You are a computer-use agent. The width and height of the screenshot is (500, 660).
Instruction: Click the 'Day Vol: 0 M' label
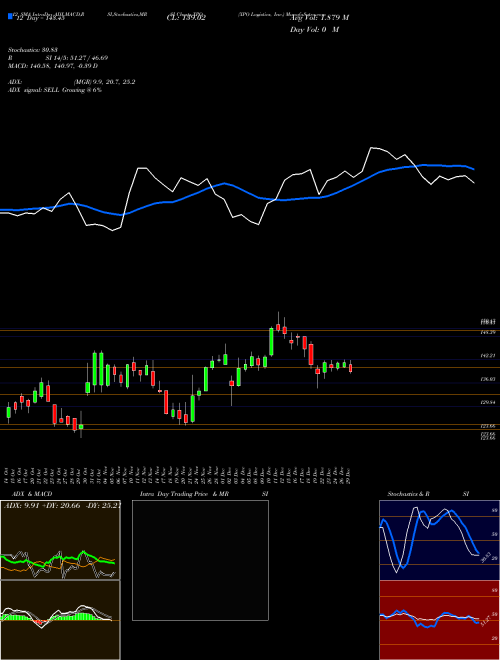(314, 30)
